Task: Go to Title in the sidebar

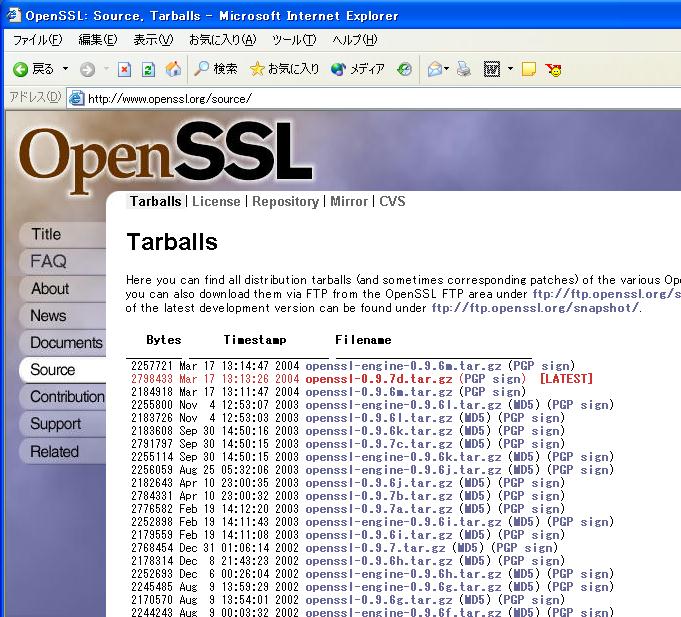Action: 63,234
